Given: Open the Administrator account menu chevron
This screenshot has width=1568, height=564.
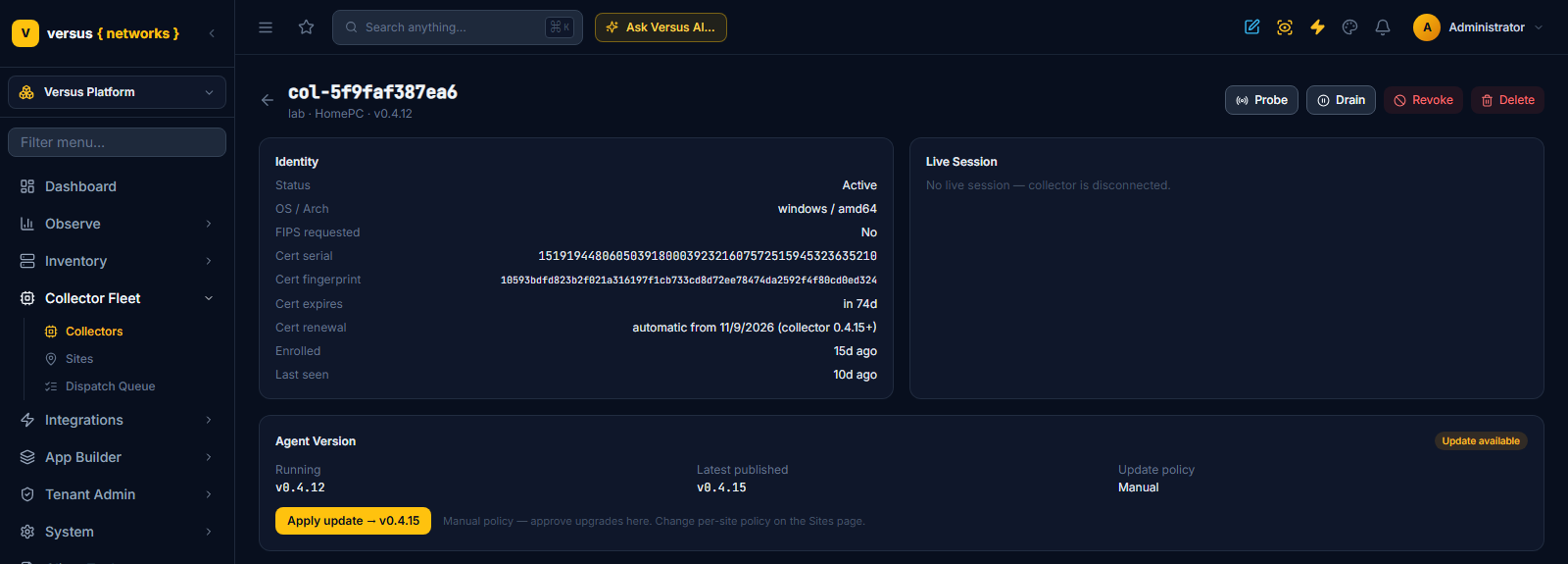Looking at the screenshot, I should point(1539,27).
